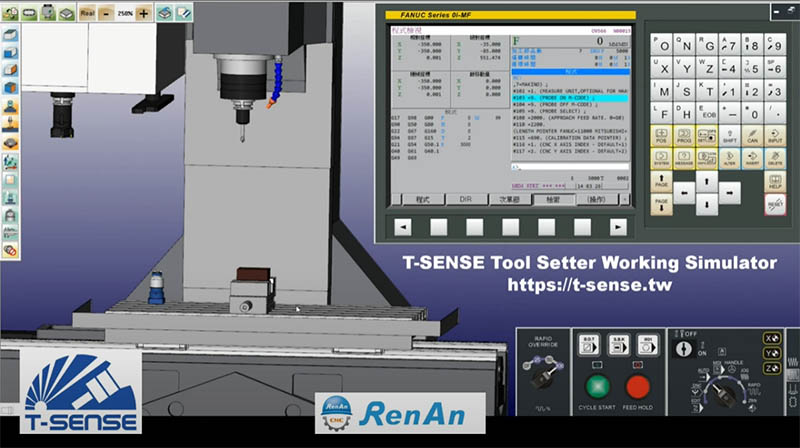The width and height of the screenshot is (800, 448).
Task: Click the CAN key on keypad
Action: tap(753, 136)
